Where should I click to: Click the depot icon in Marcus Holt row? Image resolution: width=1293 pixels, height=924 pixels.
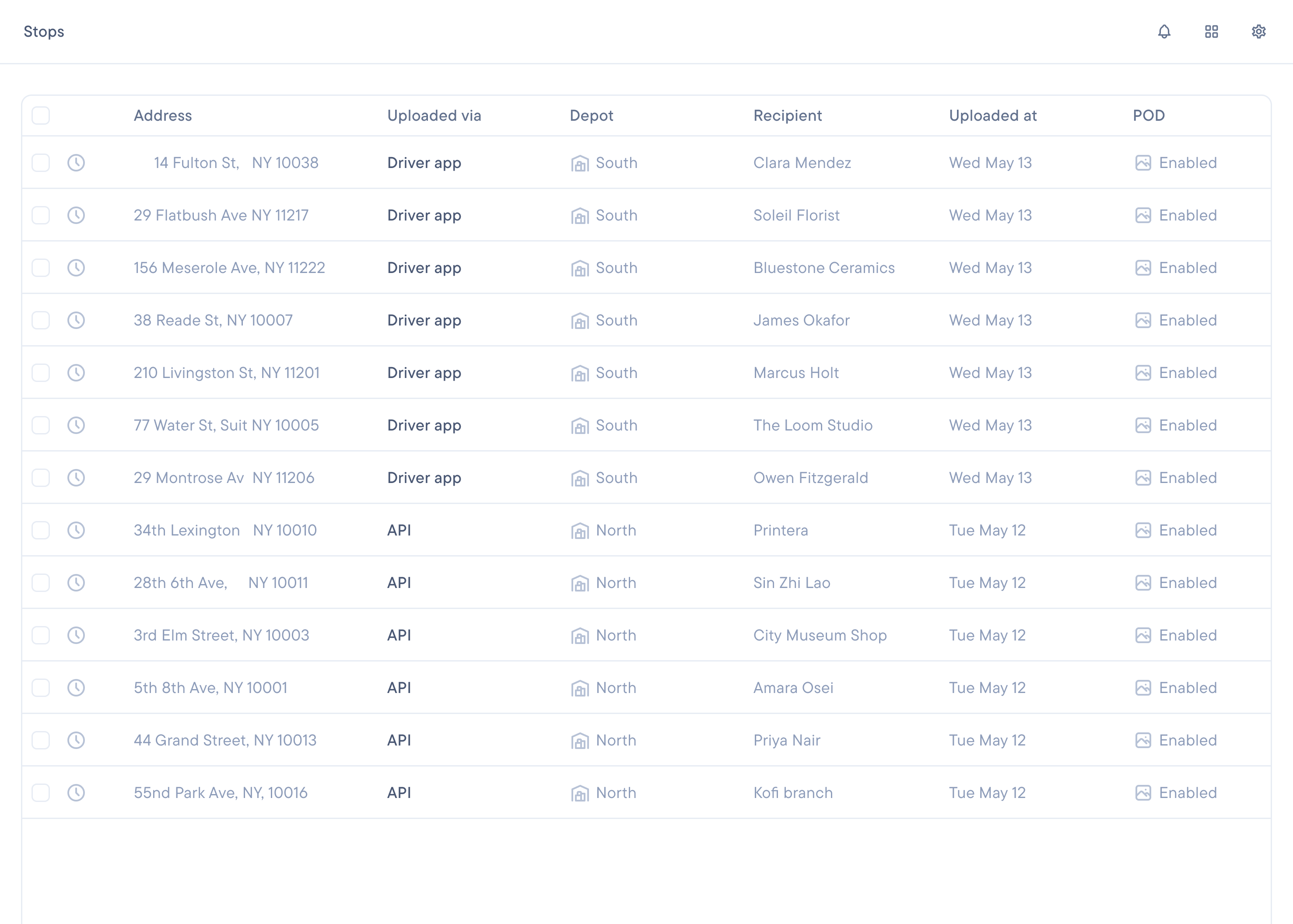[x=579, y=373]
